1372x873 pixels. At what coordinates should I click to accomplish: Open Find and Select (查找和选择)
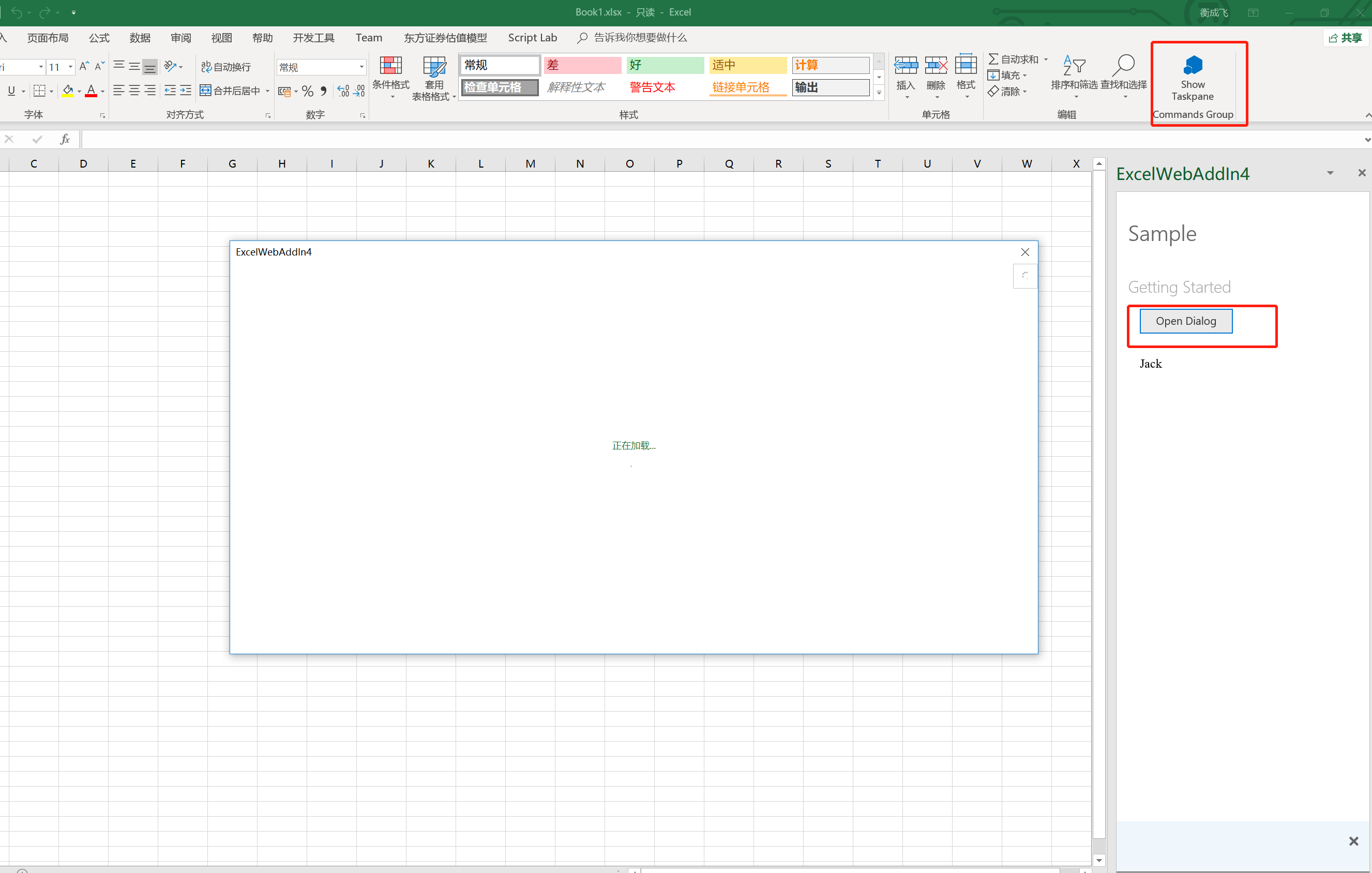1124,78
